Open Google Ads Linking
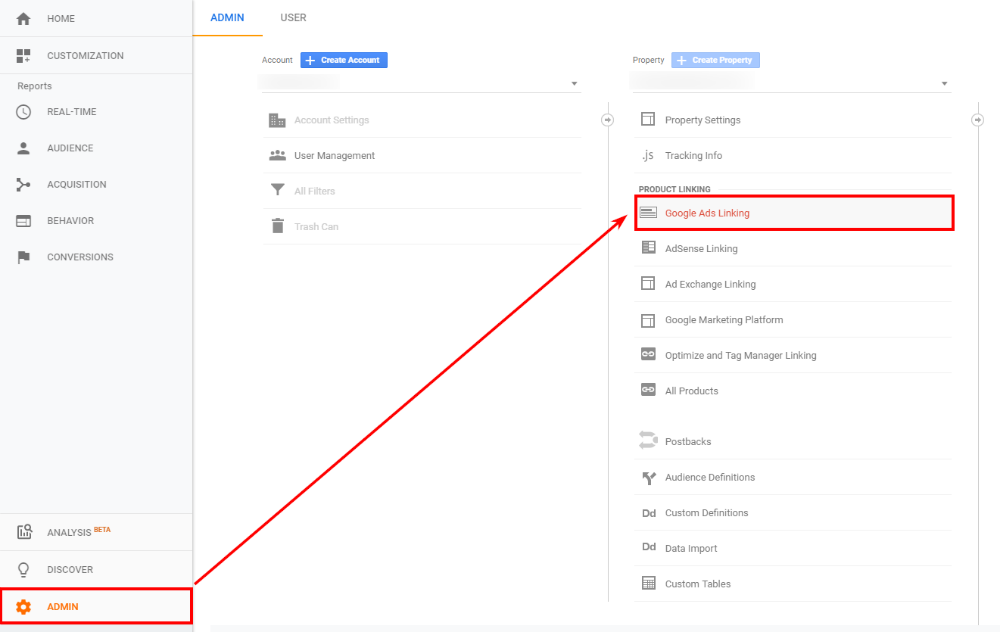1000x632 pixels. click(707, 213)
